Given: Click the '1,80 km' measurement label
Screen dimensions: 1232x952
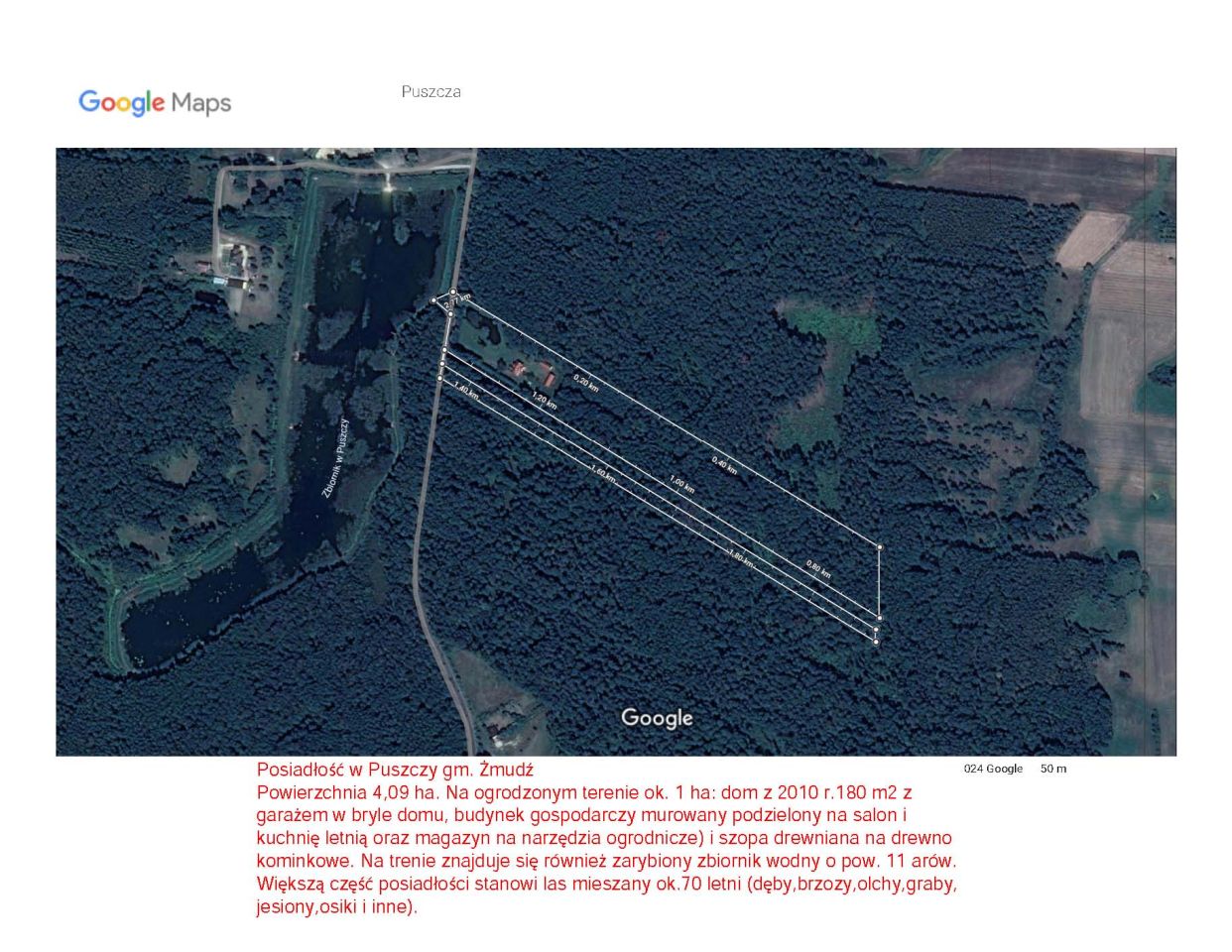Looking at the screenshot, I should pos(741,557).
